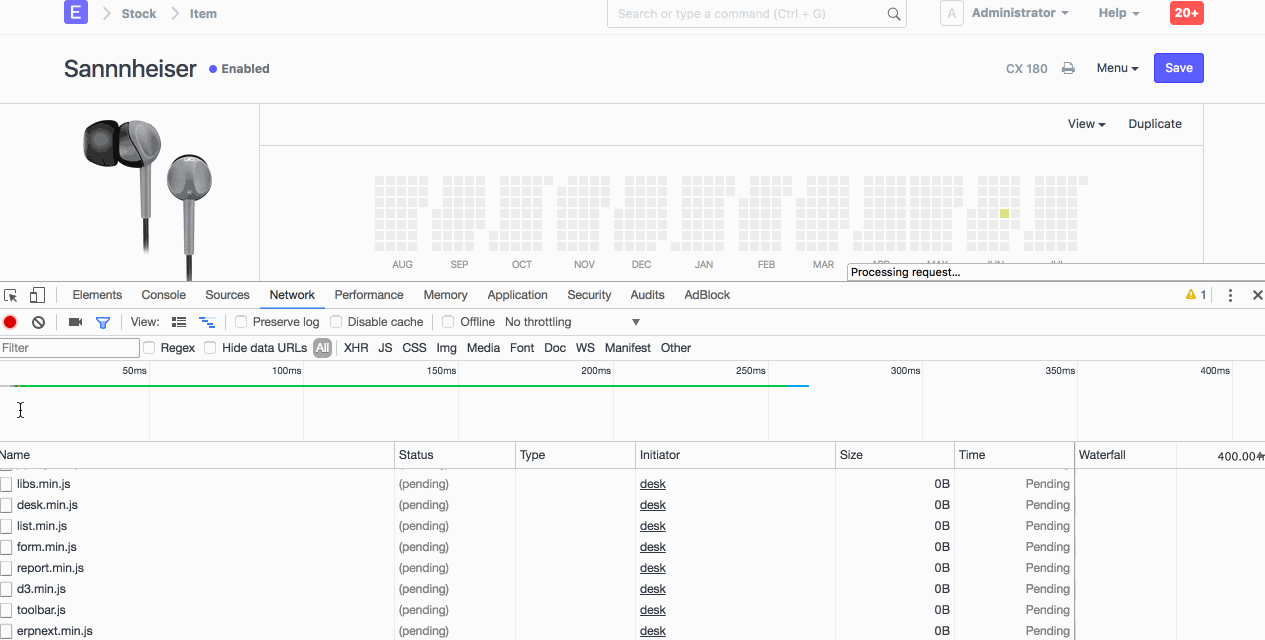Go to Item breadcrumb
Image resolution: width=1265 pixels, height=640 pixels.
(x=203, y=14)
